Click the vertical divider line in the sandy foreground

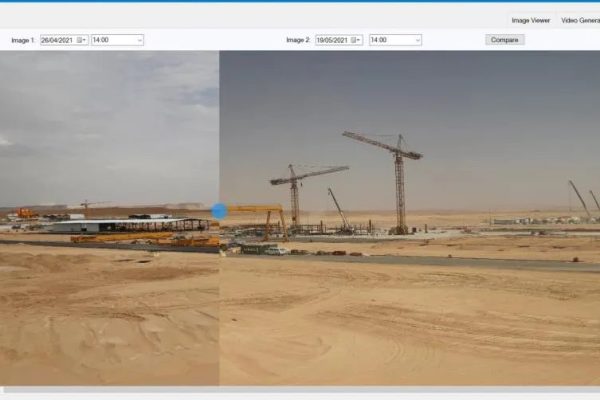coord(219,320)
